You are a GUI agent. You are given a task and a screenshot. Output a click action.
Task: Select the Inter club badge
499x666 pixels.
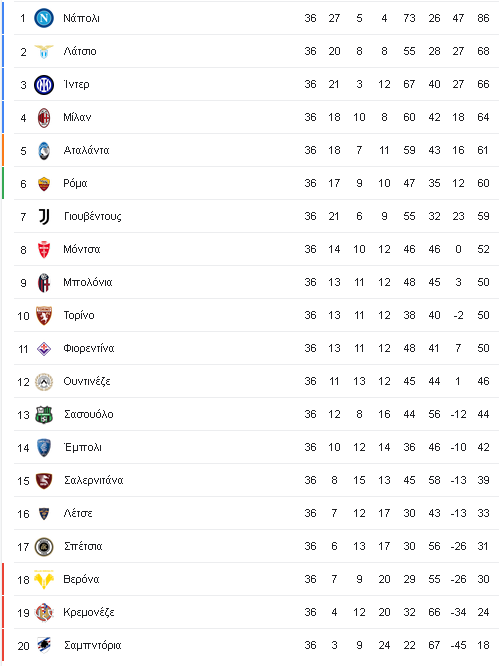tap(44, 85)
